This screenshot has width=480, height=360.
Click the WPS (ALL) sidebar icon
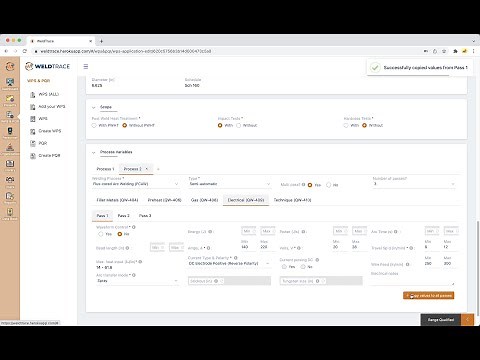click(x=33, y=95)
